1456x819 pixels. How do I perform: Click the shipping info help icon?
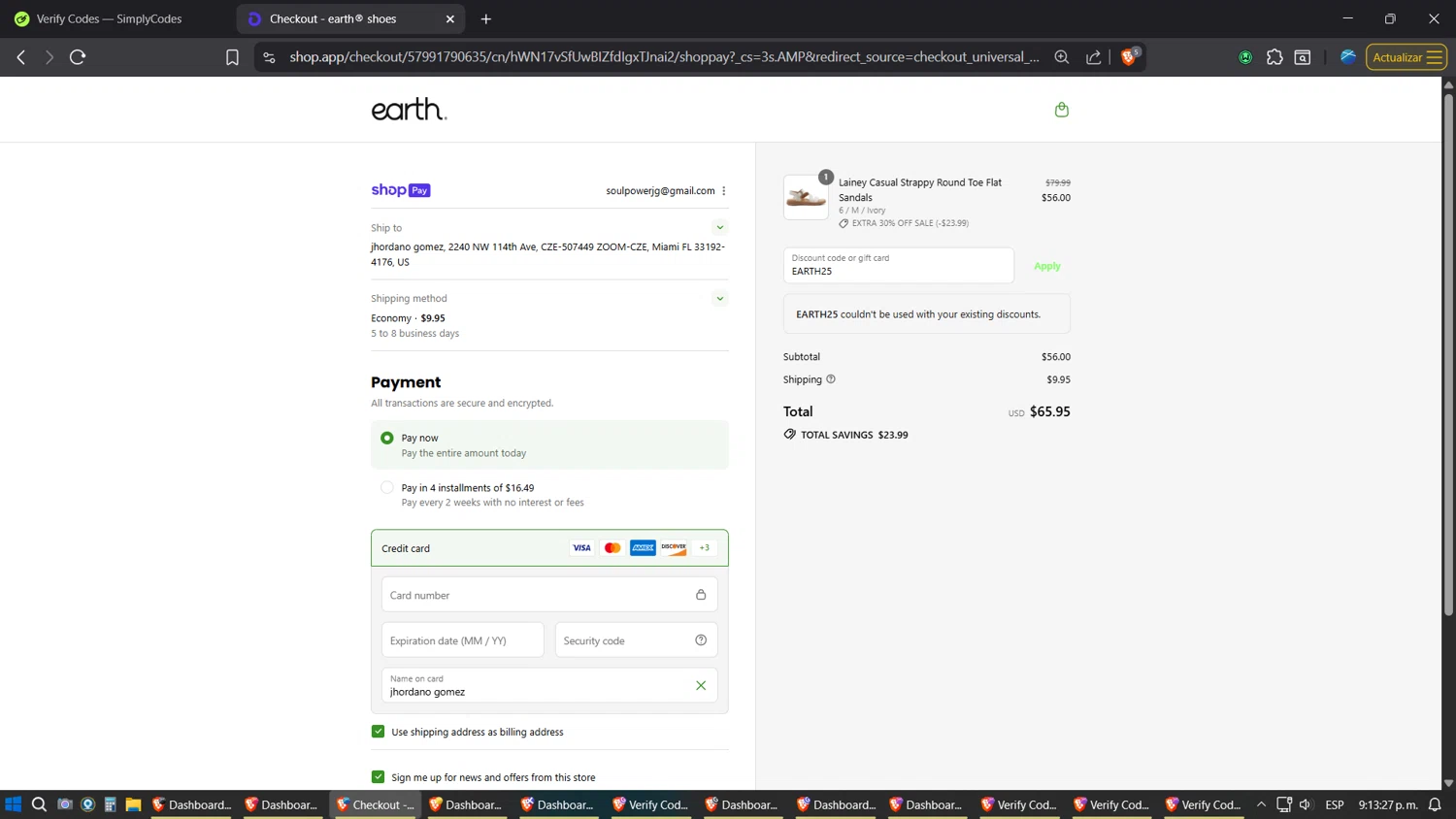[831, 379]
